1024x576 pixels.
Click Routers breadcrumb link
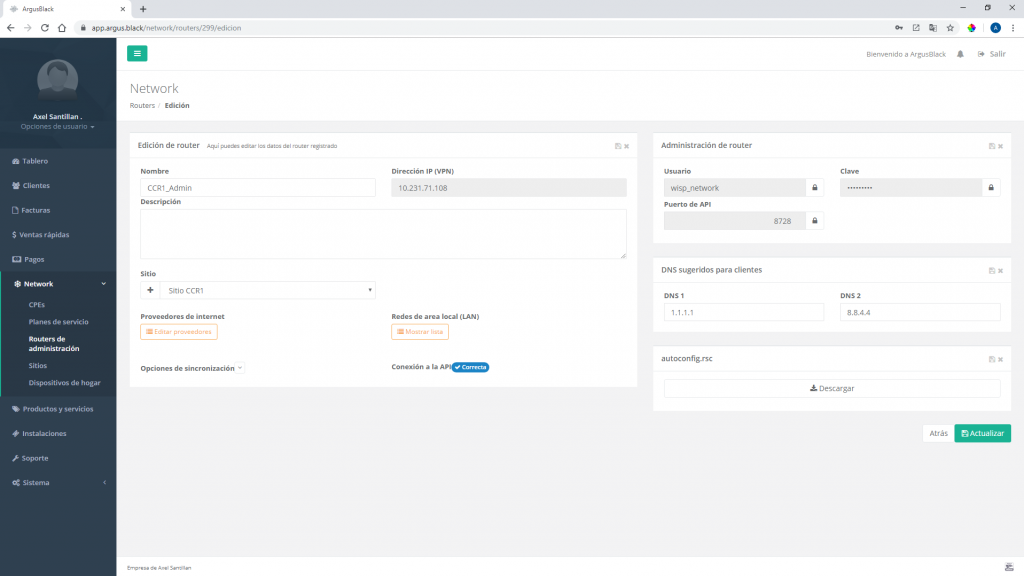[142, 106]
